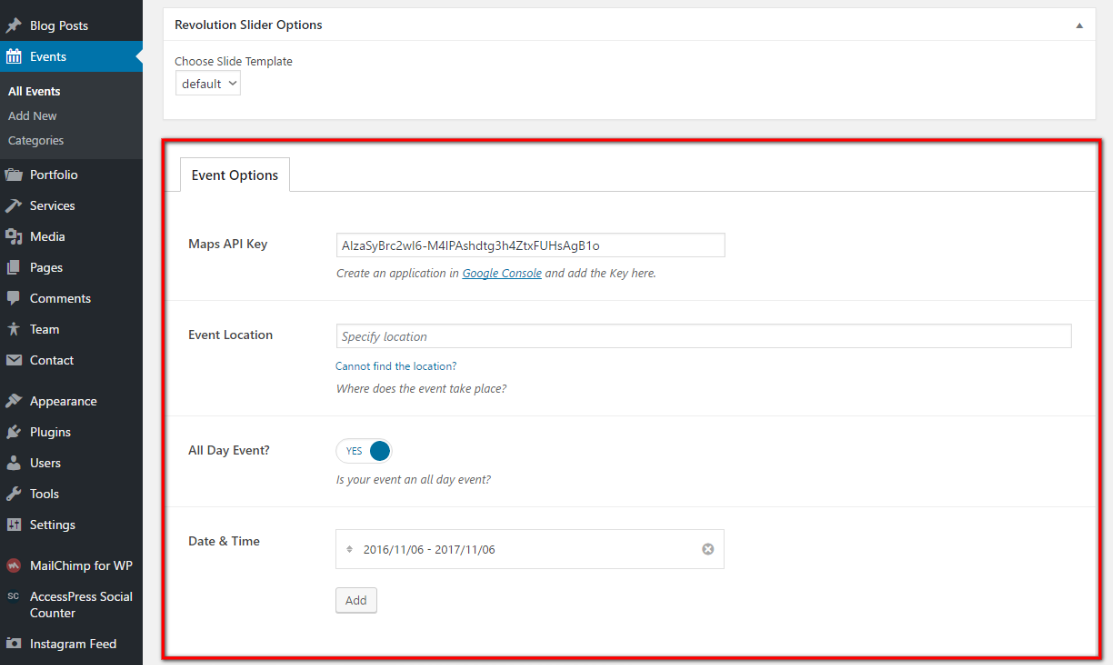Click the Add button under Date & Time
1113x665 pixels.
click(x=356, y=601)
